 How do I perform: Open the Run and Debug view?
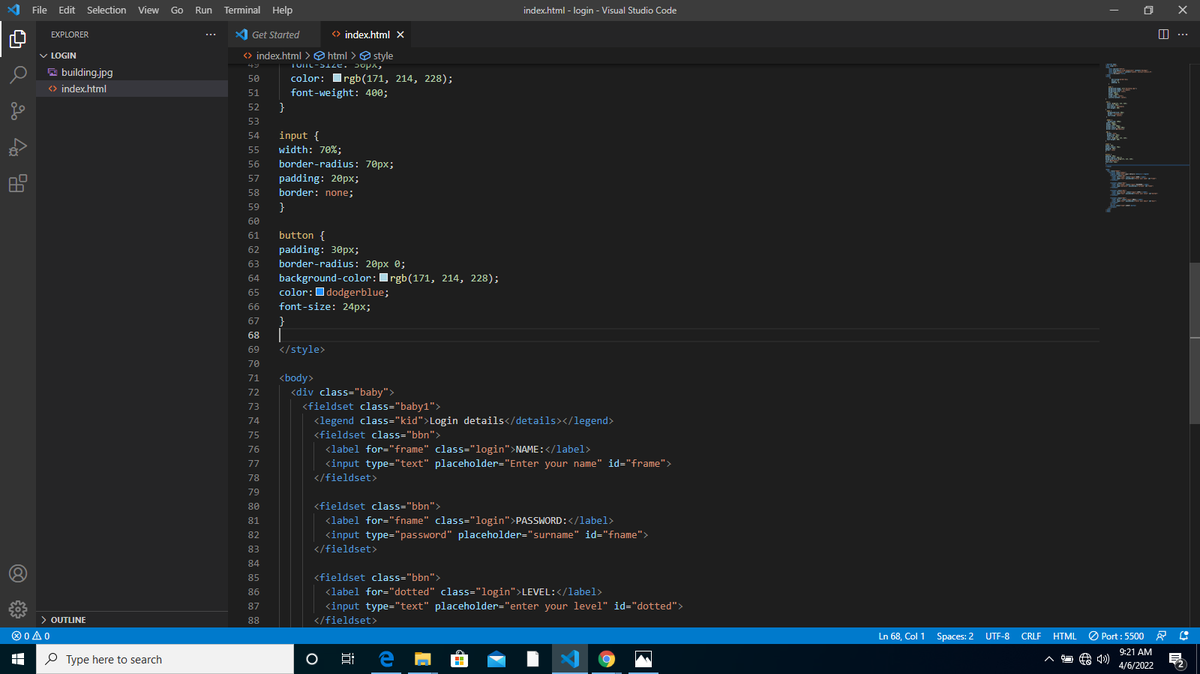pos(17,147)
